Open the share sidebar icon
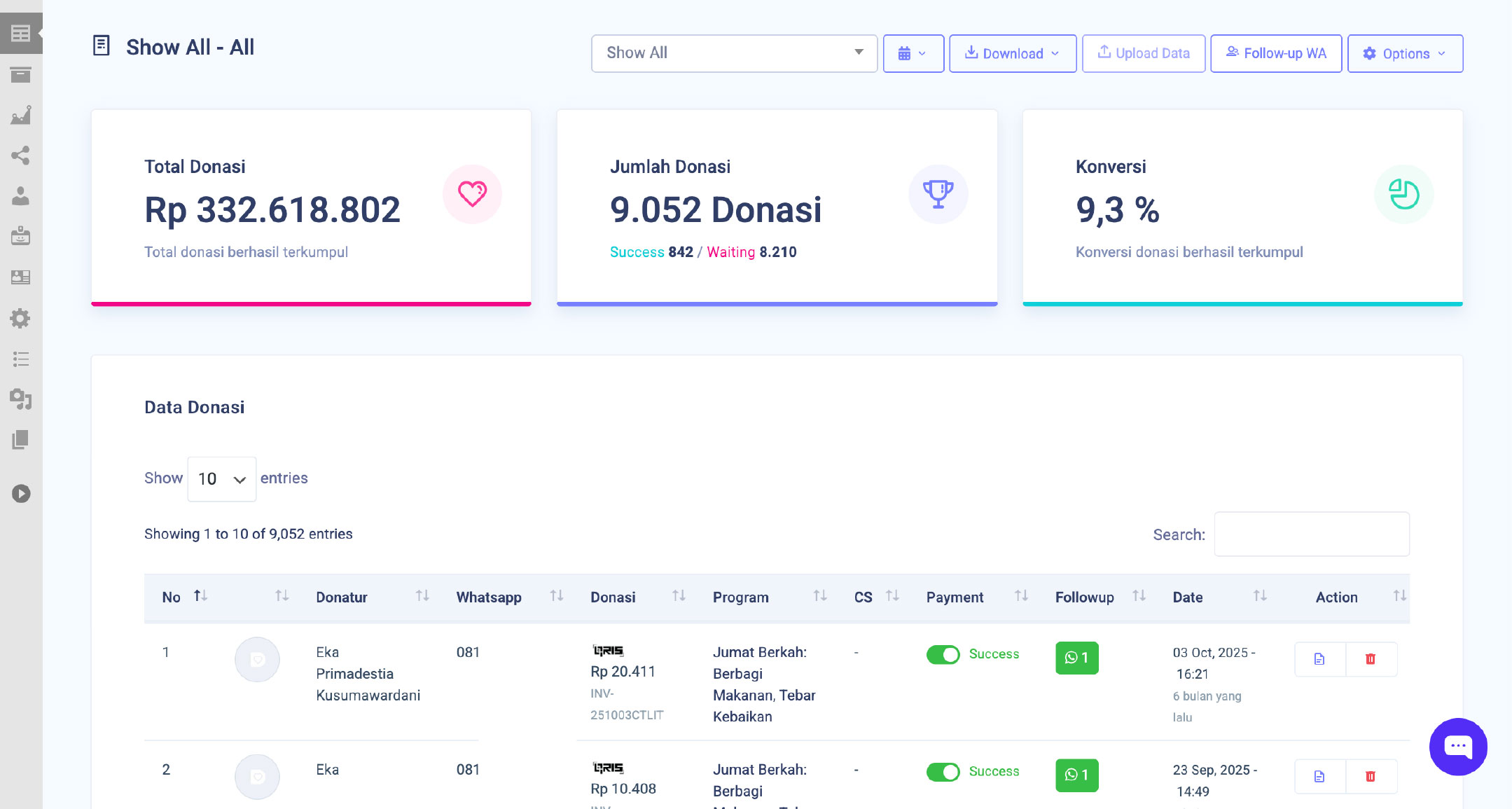Image resolution: width=1512 pixels, height=809 pixels. [21, 155]
